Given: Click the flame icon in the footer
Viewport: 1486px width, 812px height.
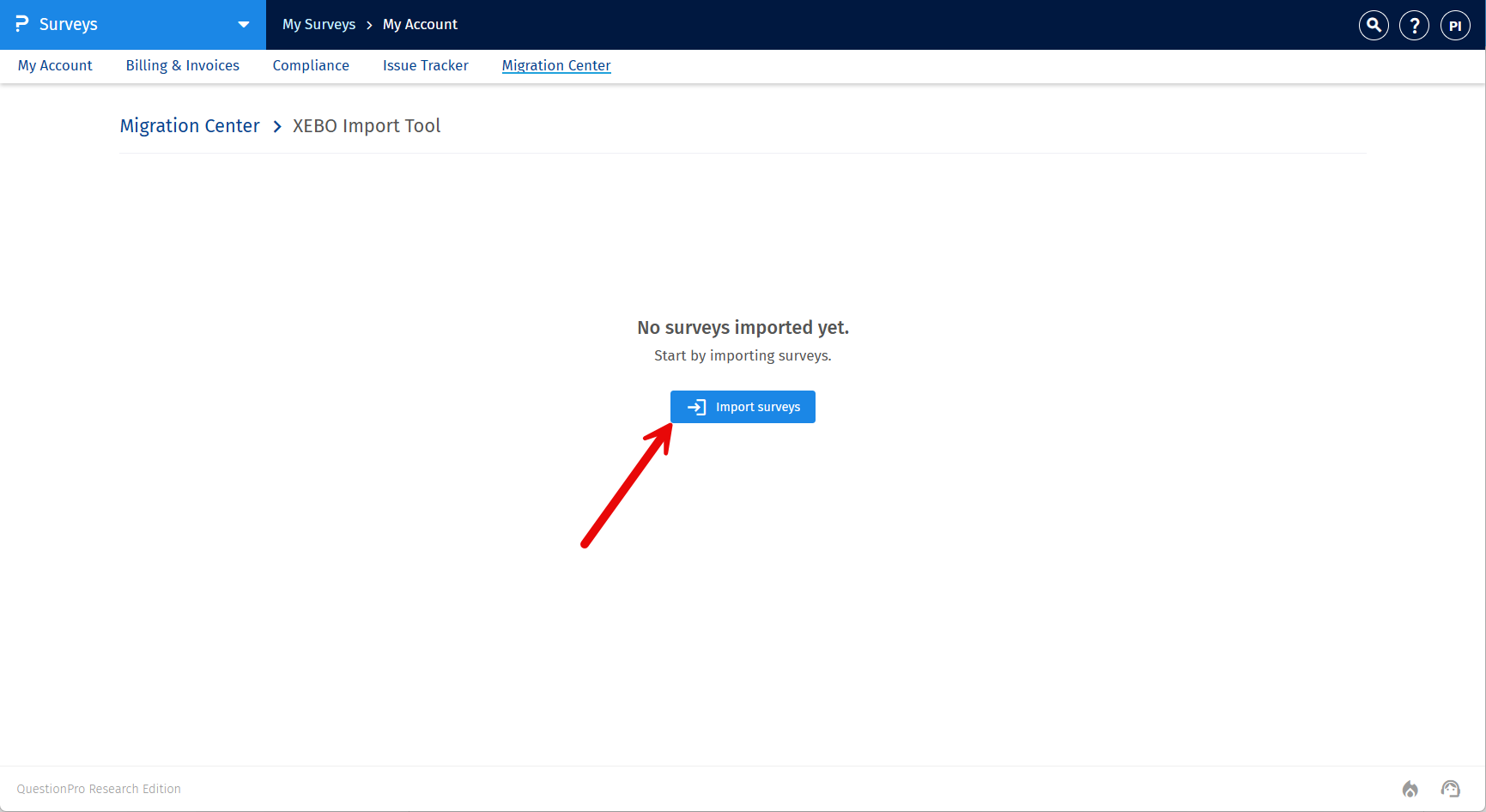Looking at the screenshot, I should (x=1410, y=789).
